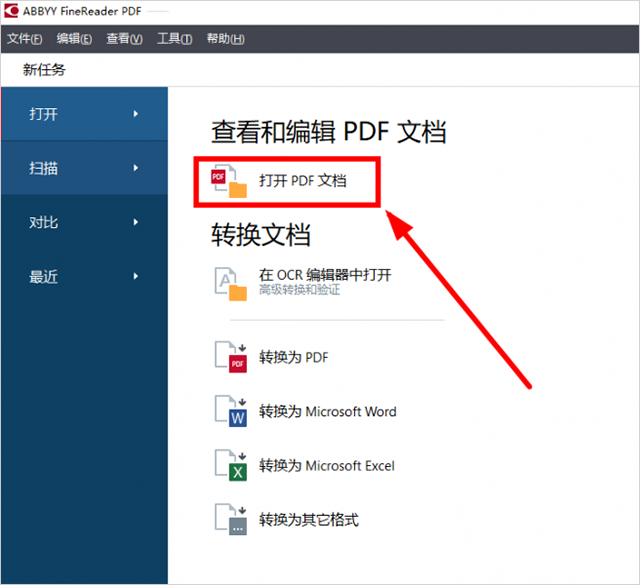Click the ABBYY FineReader PDF window title
The image size is (640, 585).
click(82, 11)
